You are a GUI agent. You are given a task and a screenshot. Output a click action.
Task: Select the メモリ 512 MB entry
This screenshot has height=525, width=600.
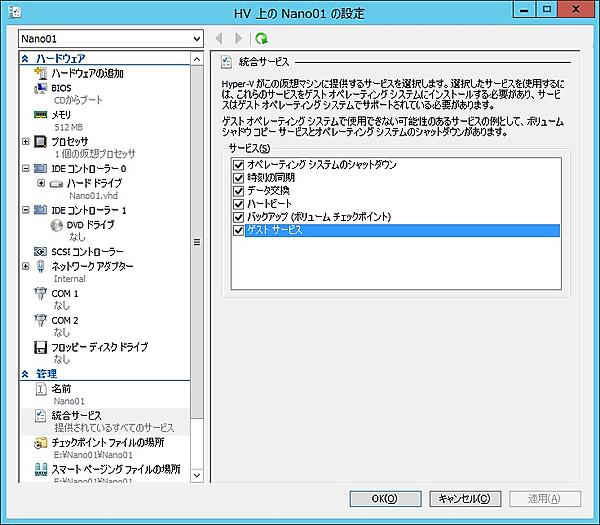coord(61,121)
